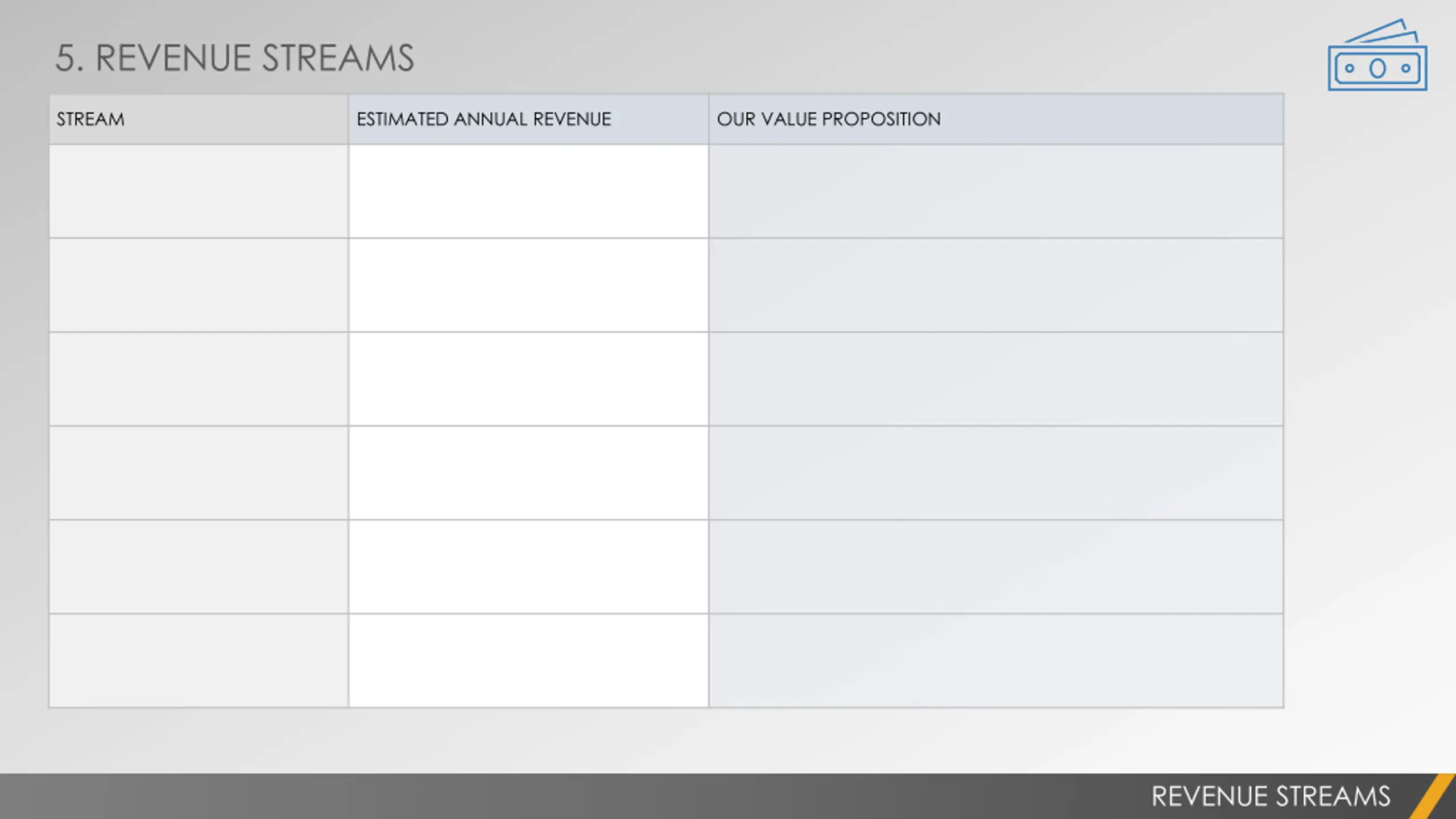Click the STREAM column header
Screen dimensions: 1456x819
click(198, 119)
